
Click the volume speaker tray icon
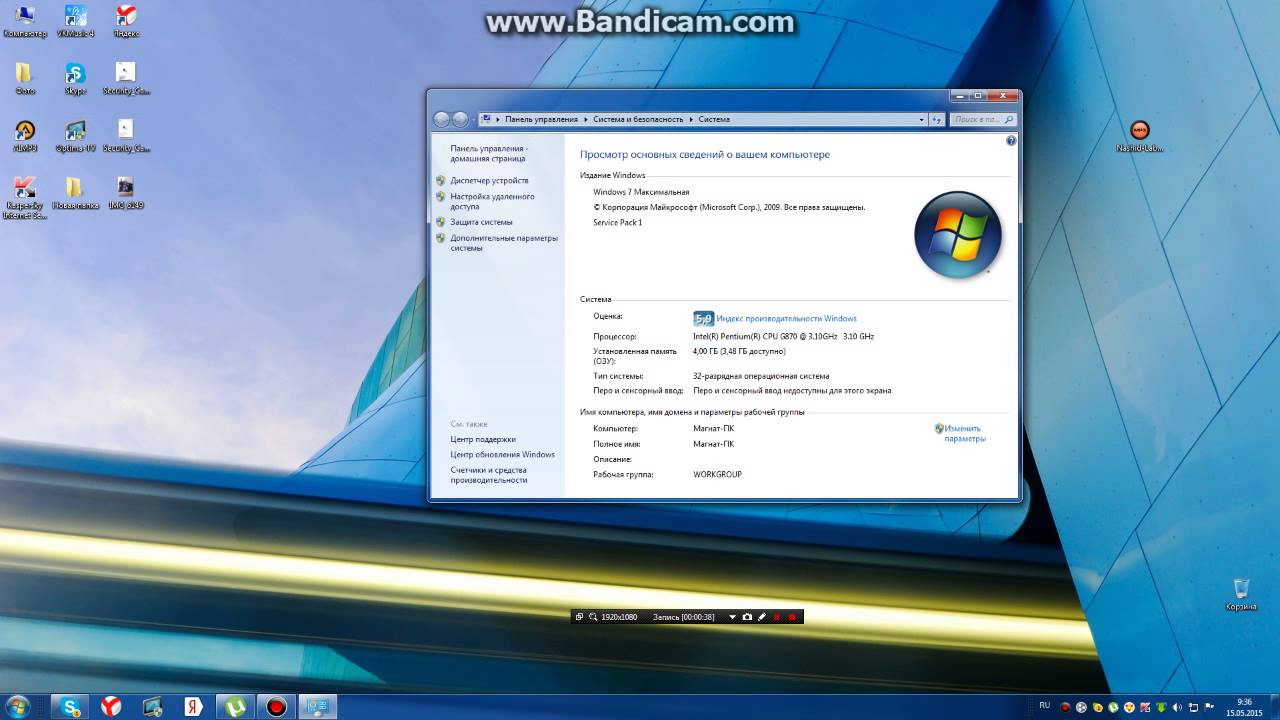pos(1176,707)
